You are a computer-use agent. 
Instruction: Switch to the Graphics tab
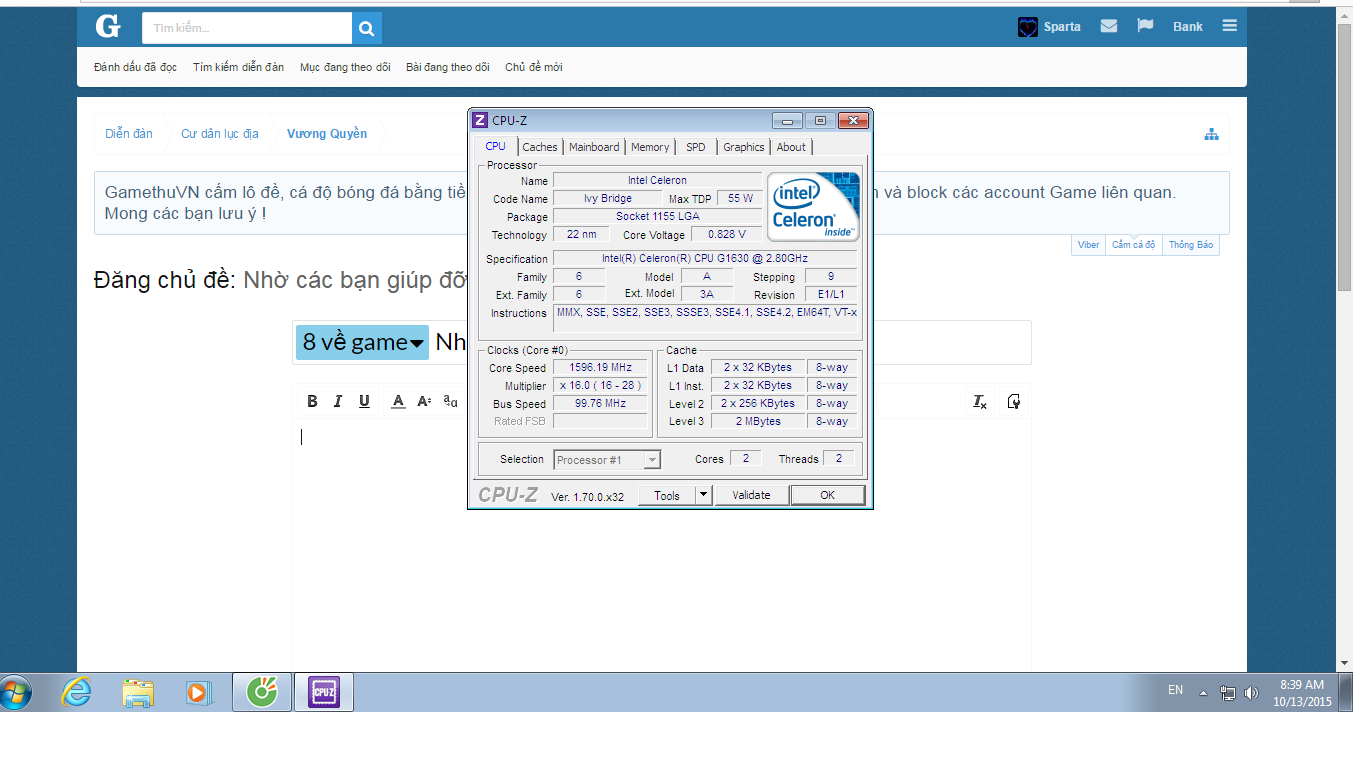click(744, 147)
